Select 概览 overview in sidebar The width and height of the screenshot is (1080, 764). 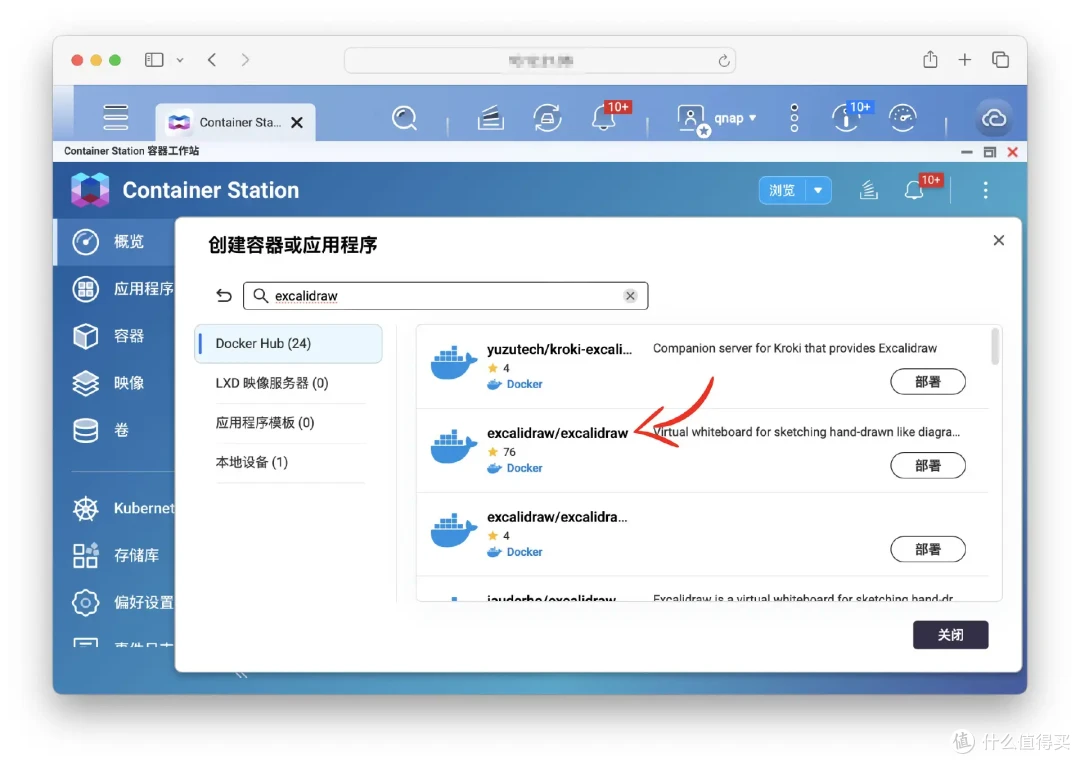click(115, 242)
